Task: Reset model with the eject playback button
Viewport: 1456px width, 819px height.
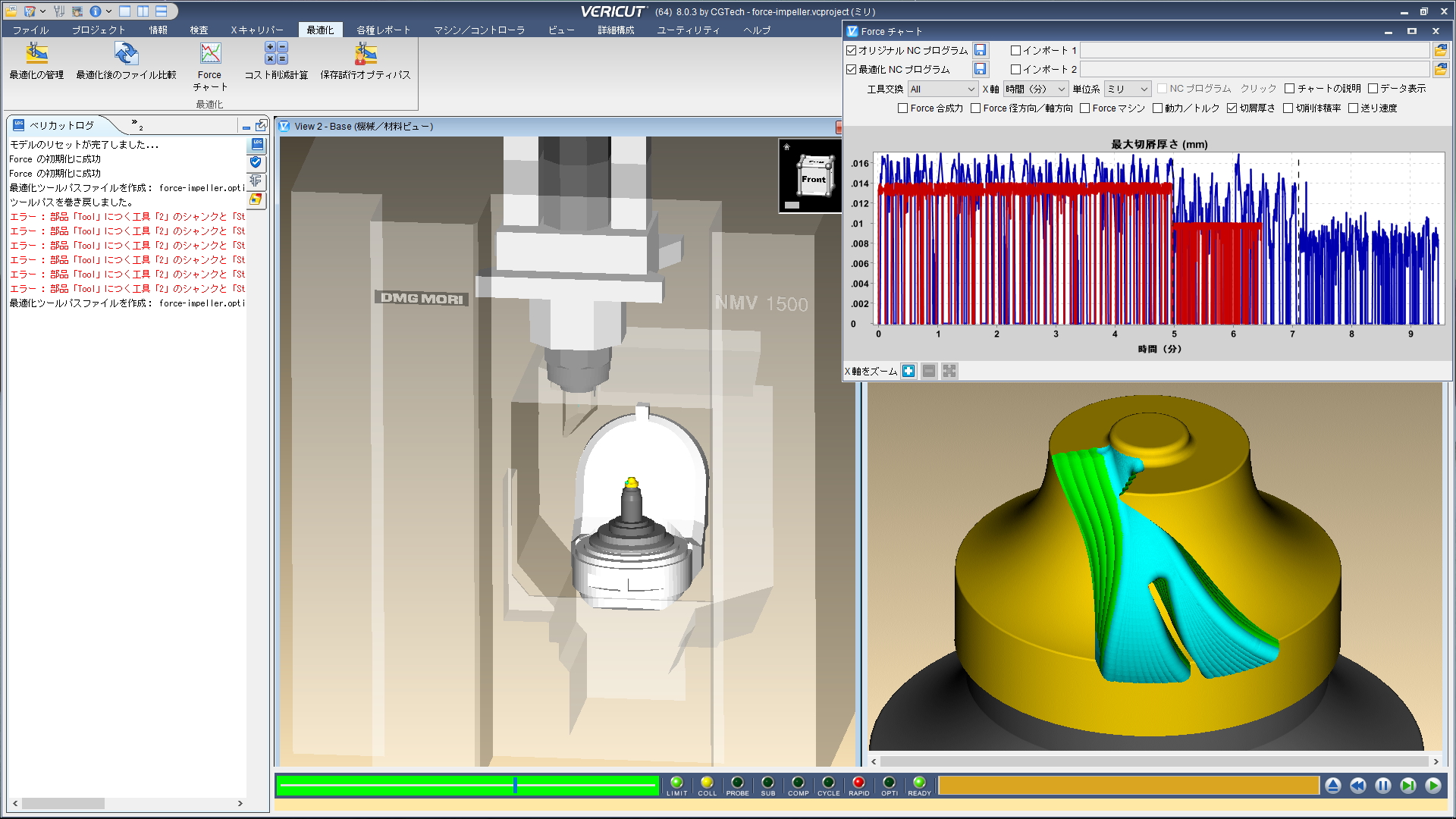Action: [1333, 786]
